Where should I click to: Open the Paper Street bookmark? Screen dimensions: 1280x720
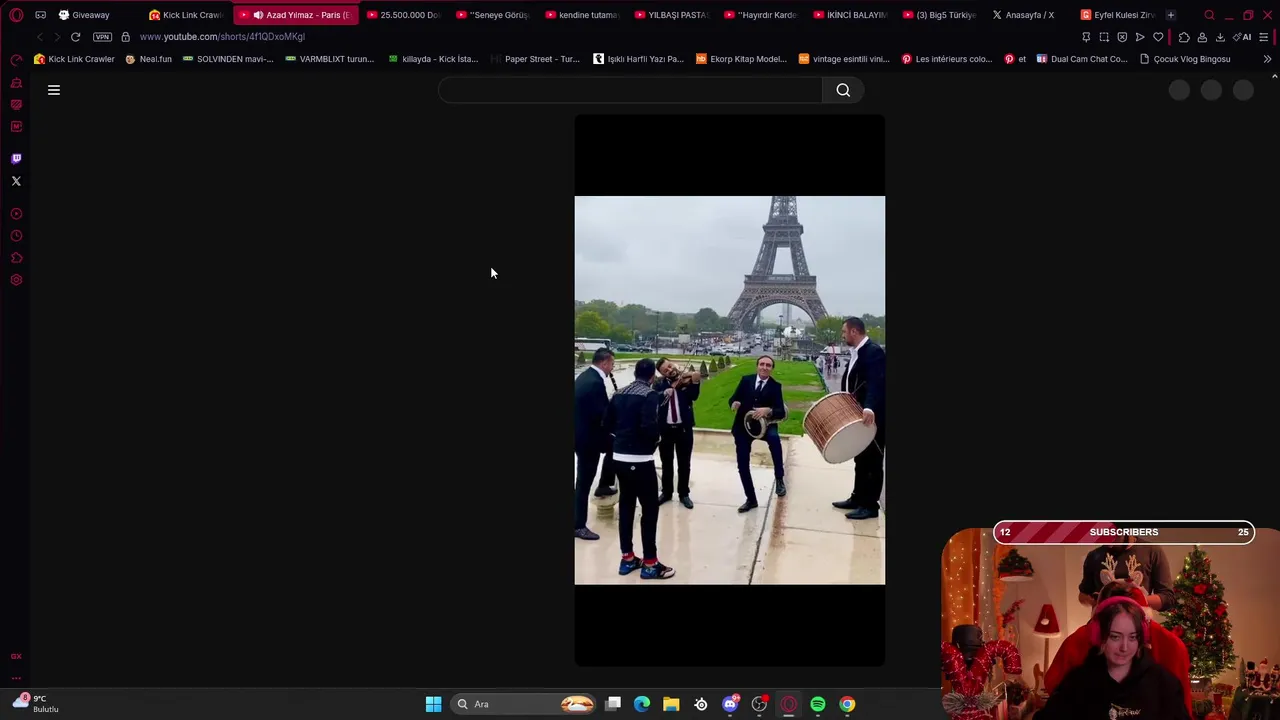pyautogui.click(x=535, y=59)
